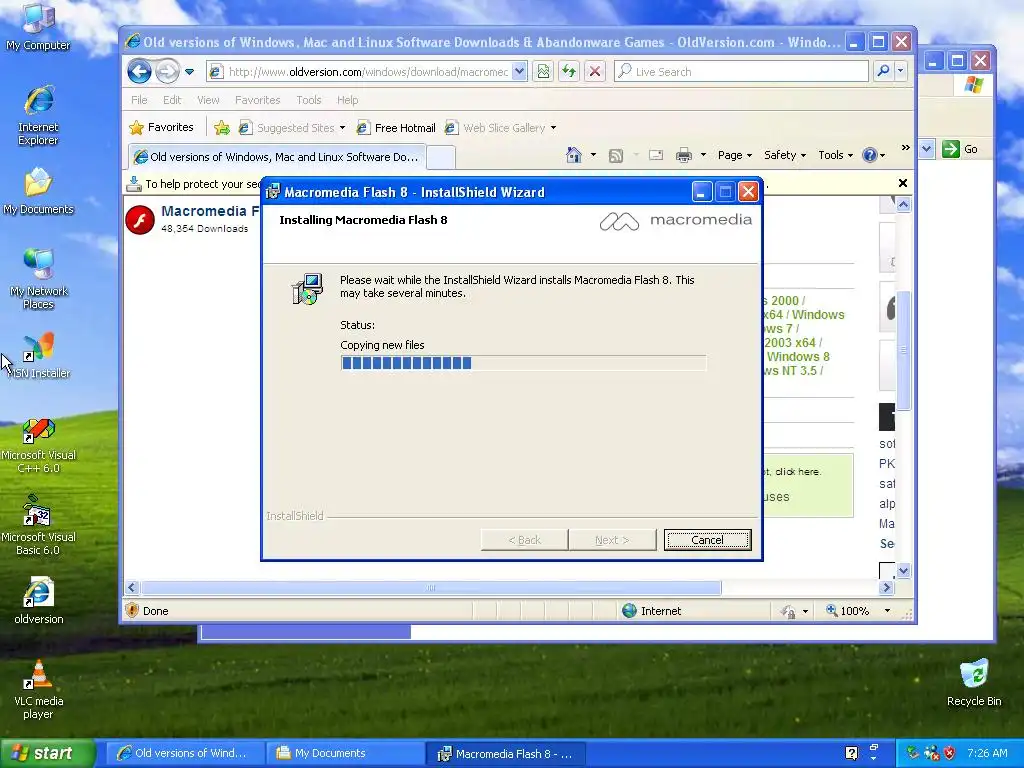This screenshot has height=768, width=1024.
Task: Switch to My Documents taskbar button
Action: point(345,753)
